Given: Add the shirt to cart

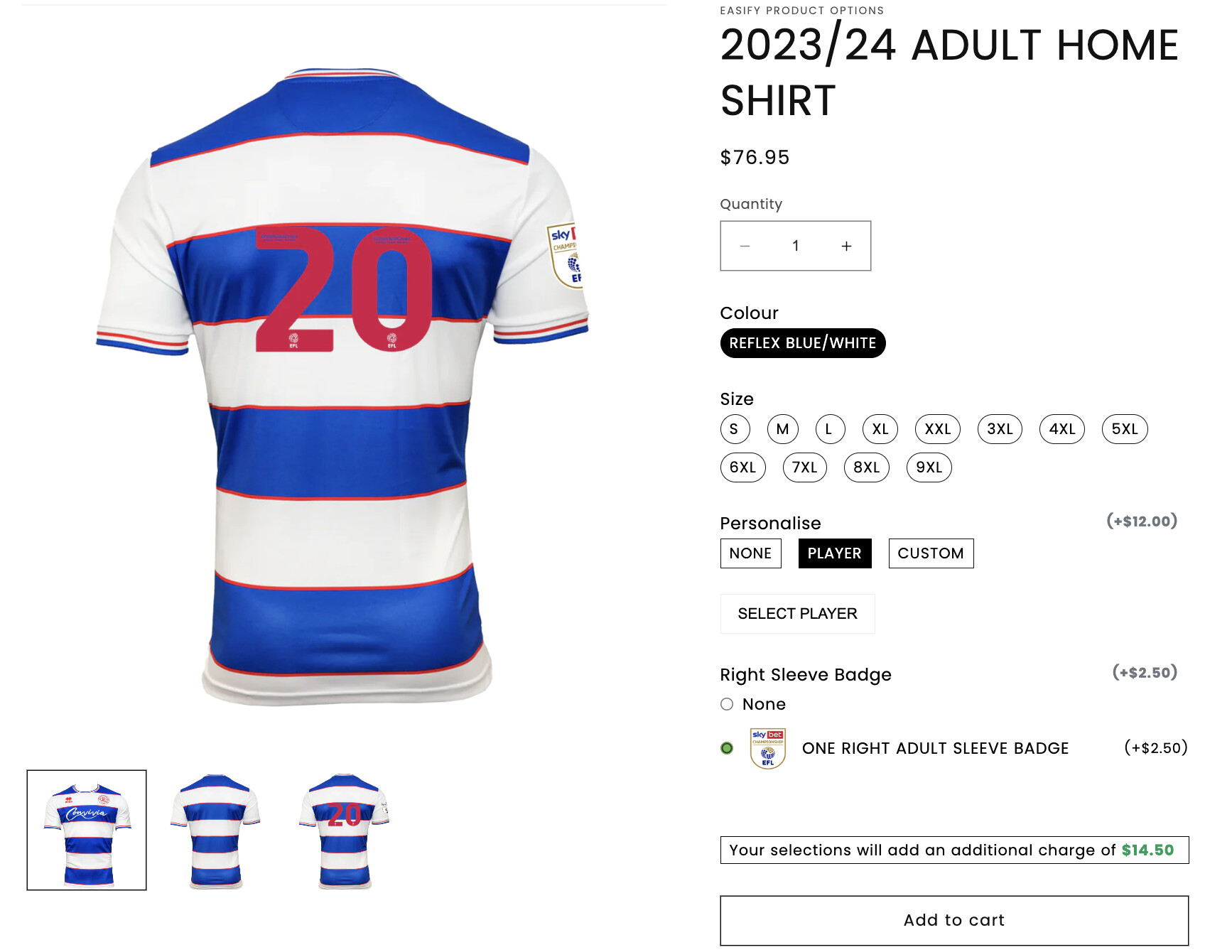Looking at the screenshot, I should pos(953,920).
